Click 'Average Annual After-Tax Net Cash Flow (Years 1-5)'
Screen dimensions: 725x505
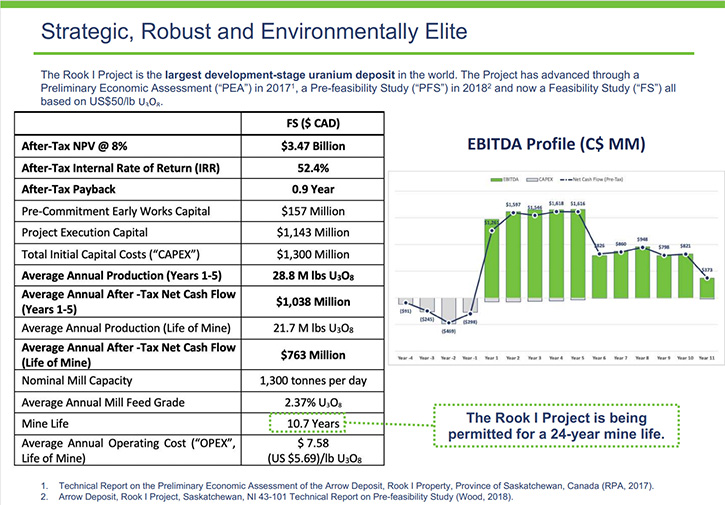click(129, 302)
